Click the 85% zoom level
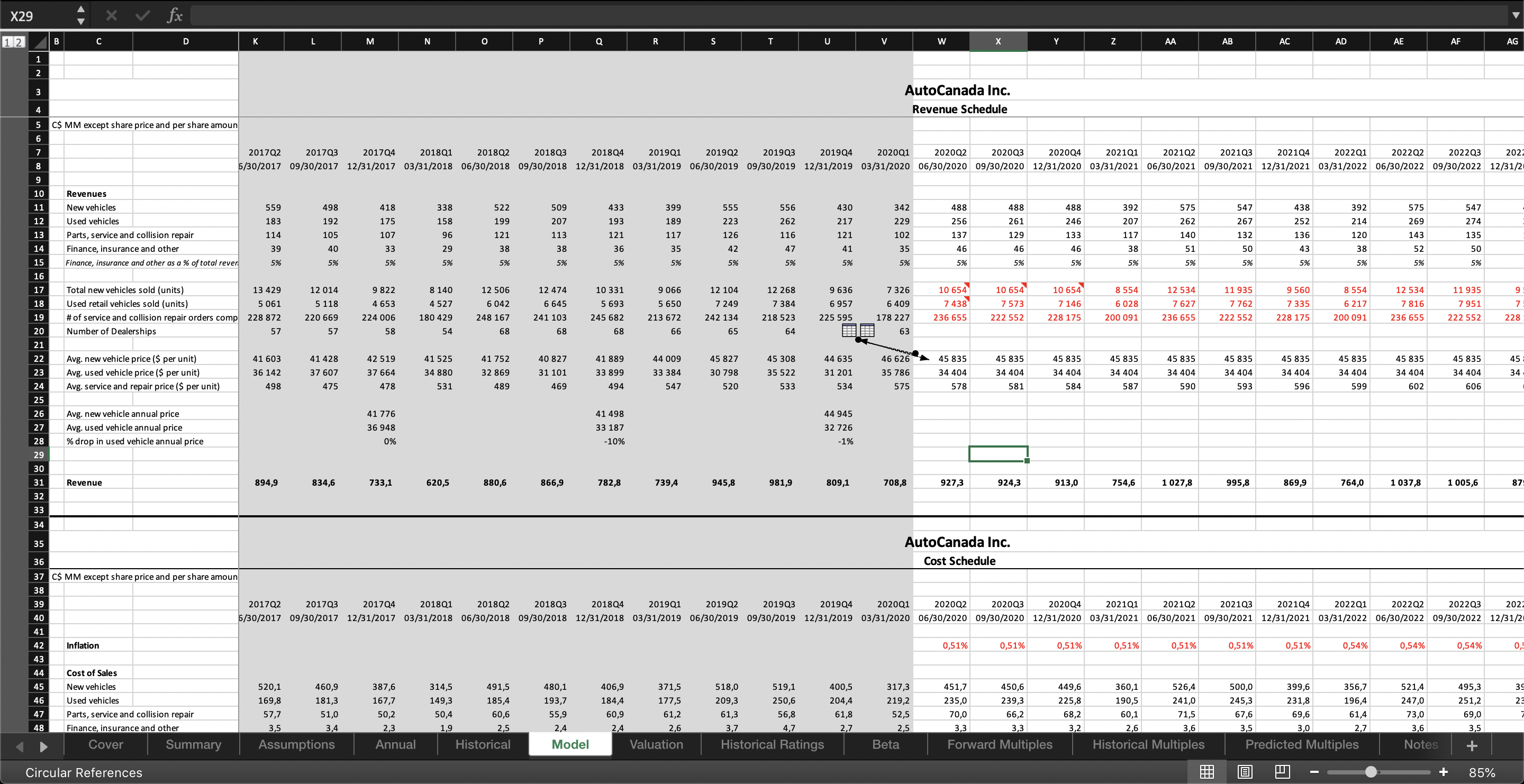Image resolution: width=1524 pixels, height=784 pixels. [x=1482, y=772]
